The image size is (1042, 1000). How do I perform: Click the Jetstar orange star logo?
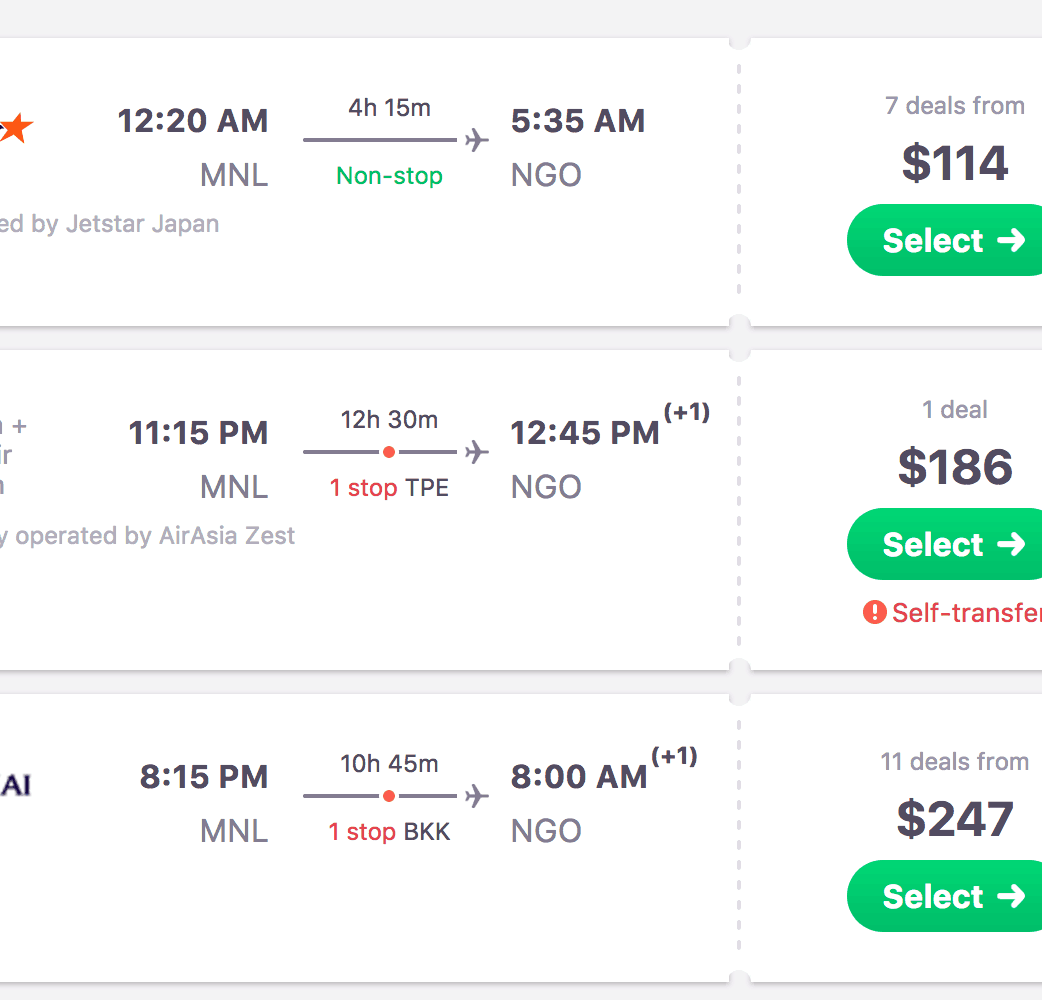click(x=16, y=128)
